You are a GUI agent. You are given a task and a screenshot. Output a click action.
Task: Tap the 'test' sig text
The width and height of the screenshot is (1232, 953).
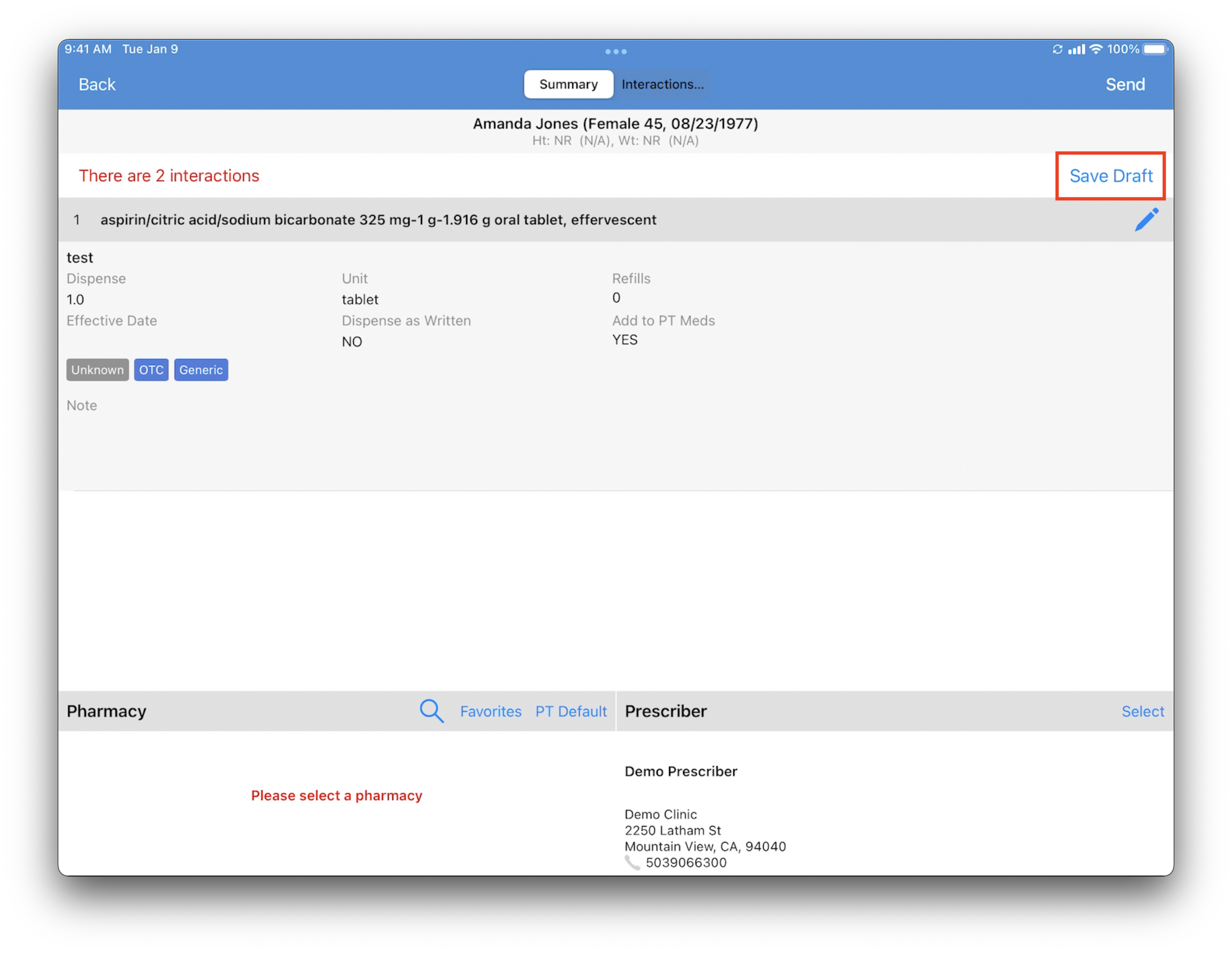point(80,257)
